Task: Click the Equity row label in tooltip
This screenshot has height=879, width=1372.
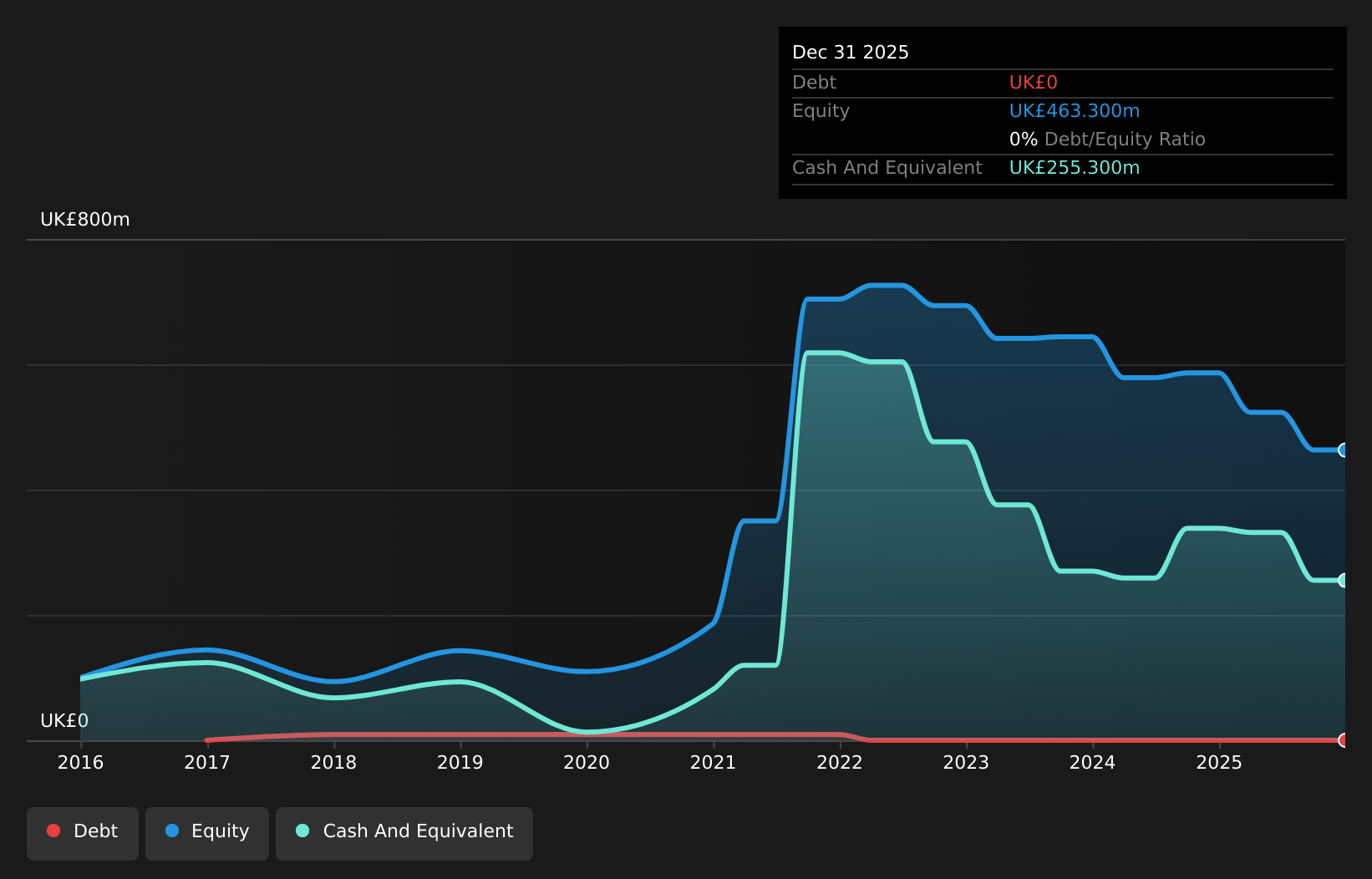Action: 821,111
